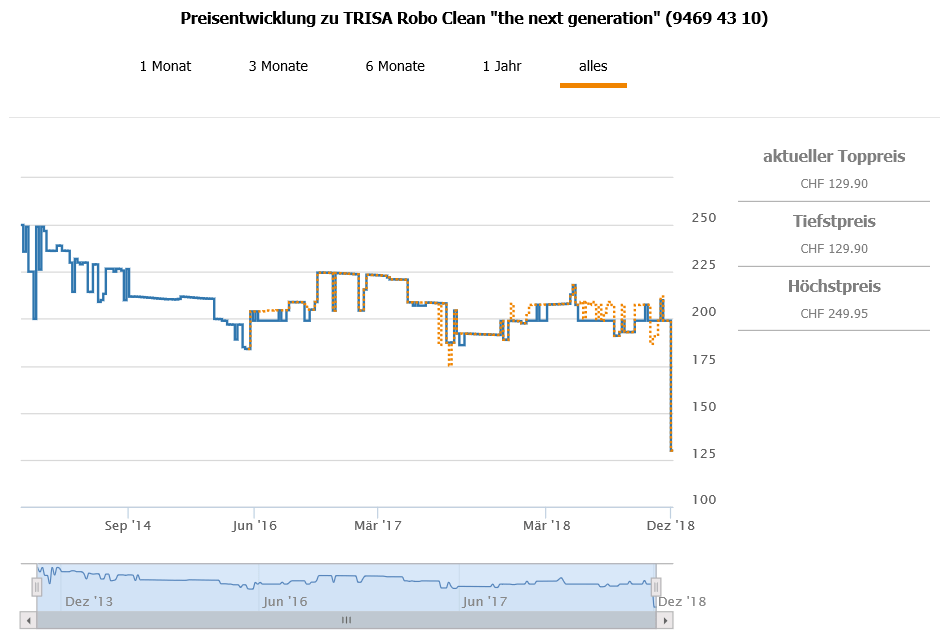Screen dimensions: 943x642
Task: Switch to 3 Monate view
Action: click(278, 67)
